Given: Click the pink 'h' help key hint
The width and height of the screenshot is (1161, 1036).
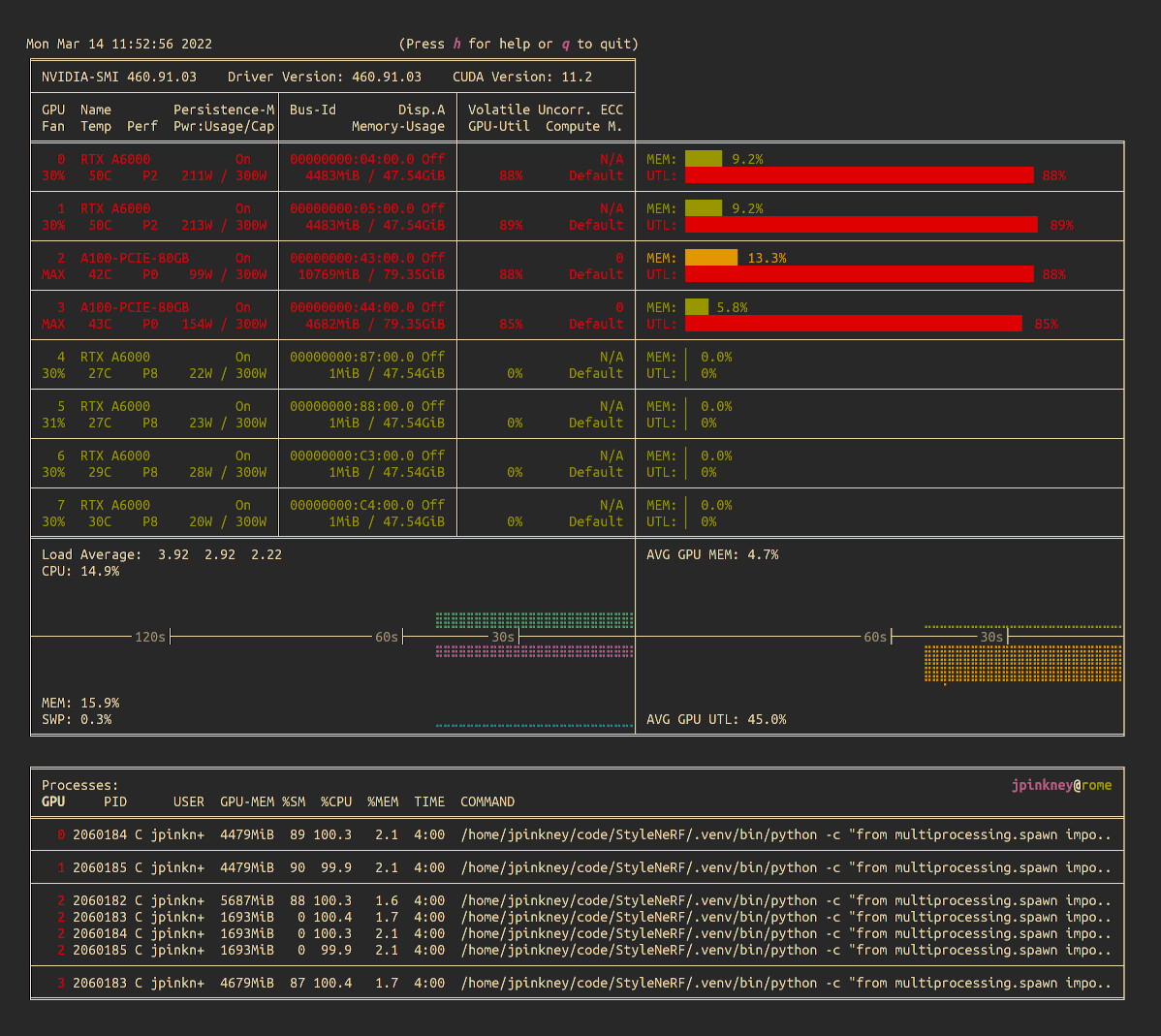Looking at the screenshot, I should 456,44.
